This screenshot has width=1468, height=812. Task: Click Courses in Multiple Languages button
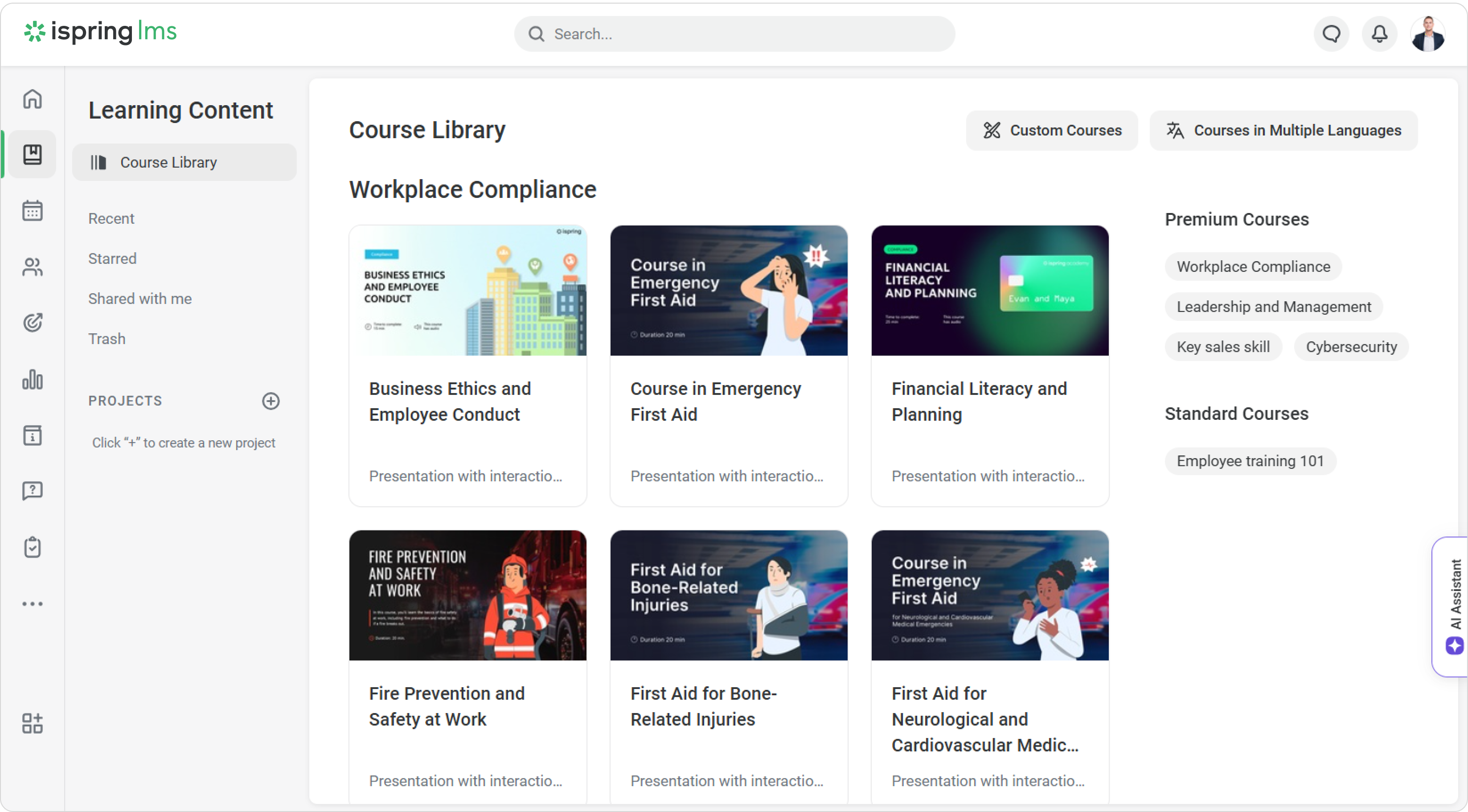click(x=1283, y=131)
